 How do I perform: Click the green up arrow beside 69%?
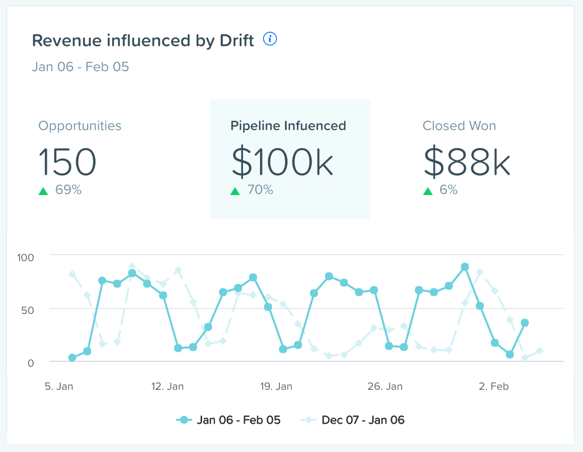(43, 191)
